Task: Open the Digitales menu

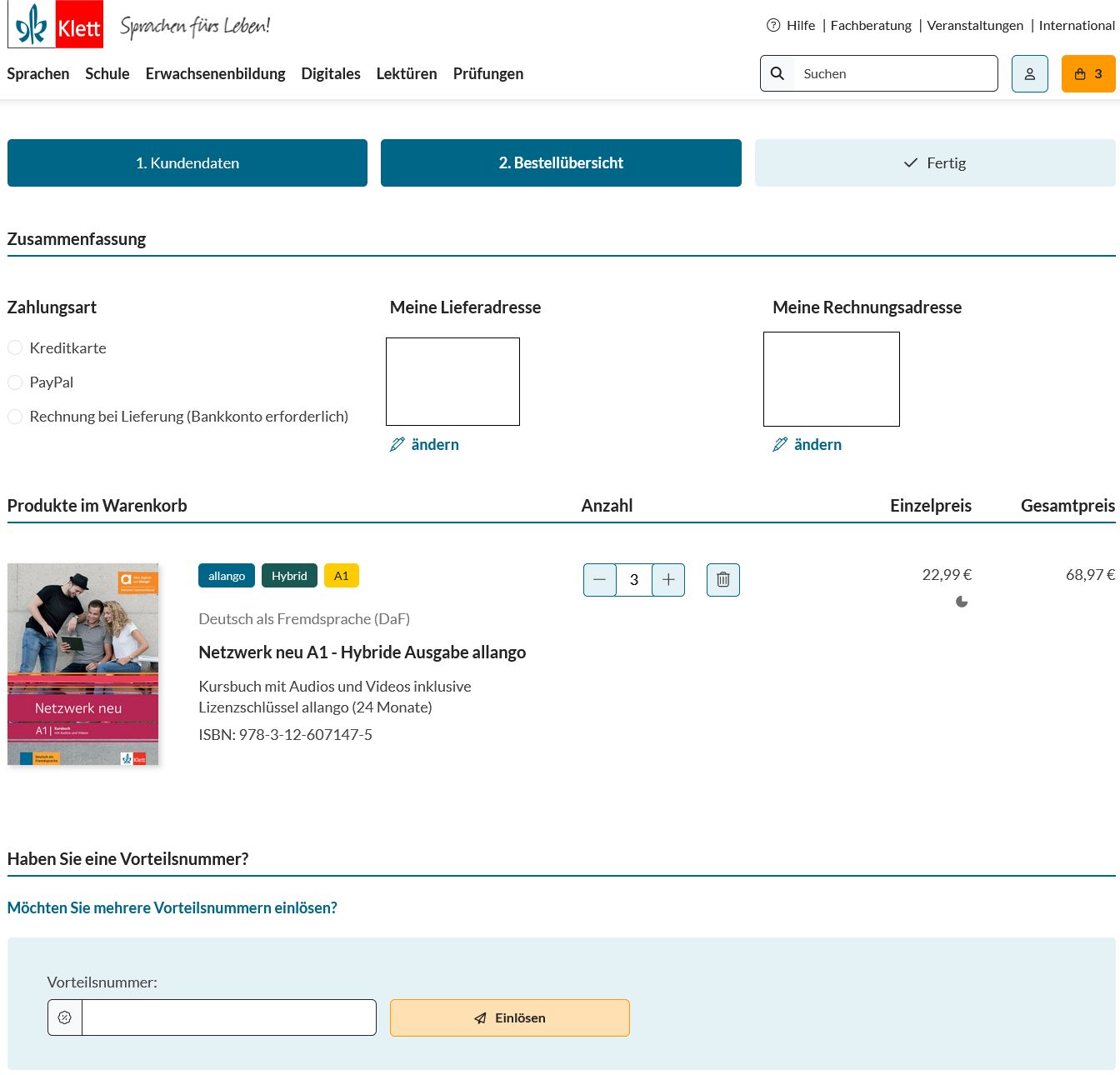Action: click(331, 73)
